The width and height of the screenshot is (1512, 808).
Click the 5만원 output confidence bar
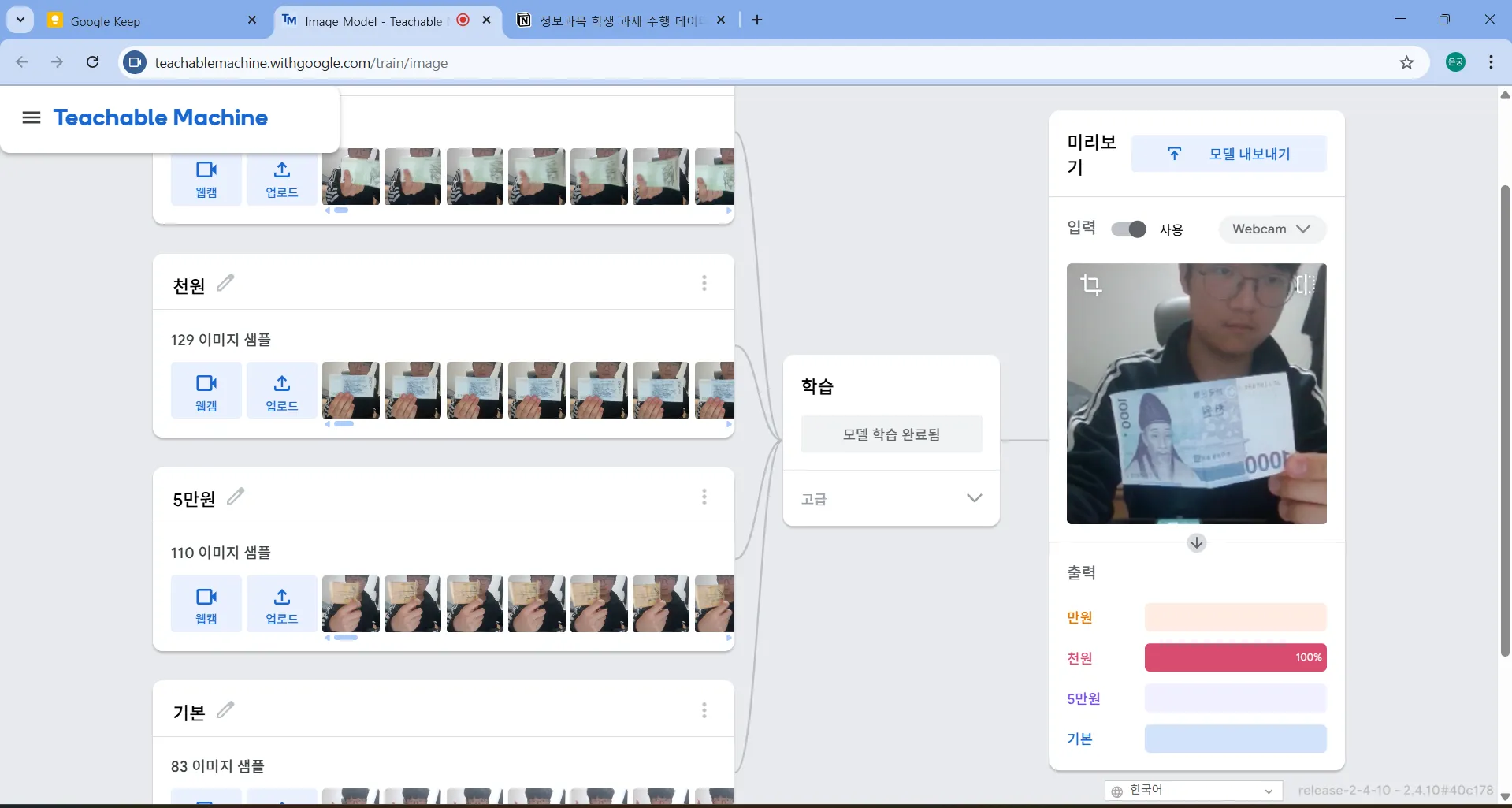tap(1235, 698)
